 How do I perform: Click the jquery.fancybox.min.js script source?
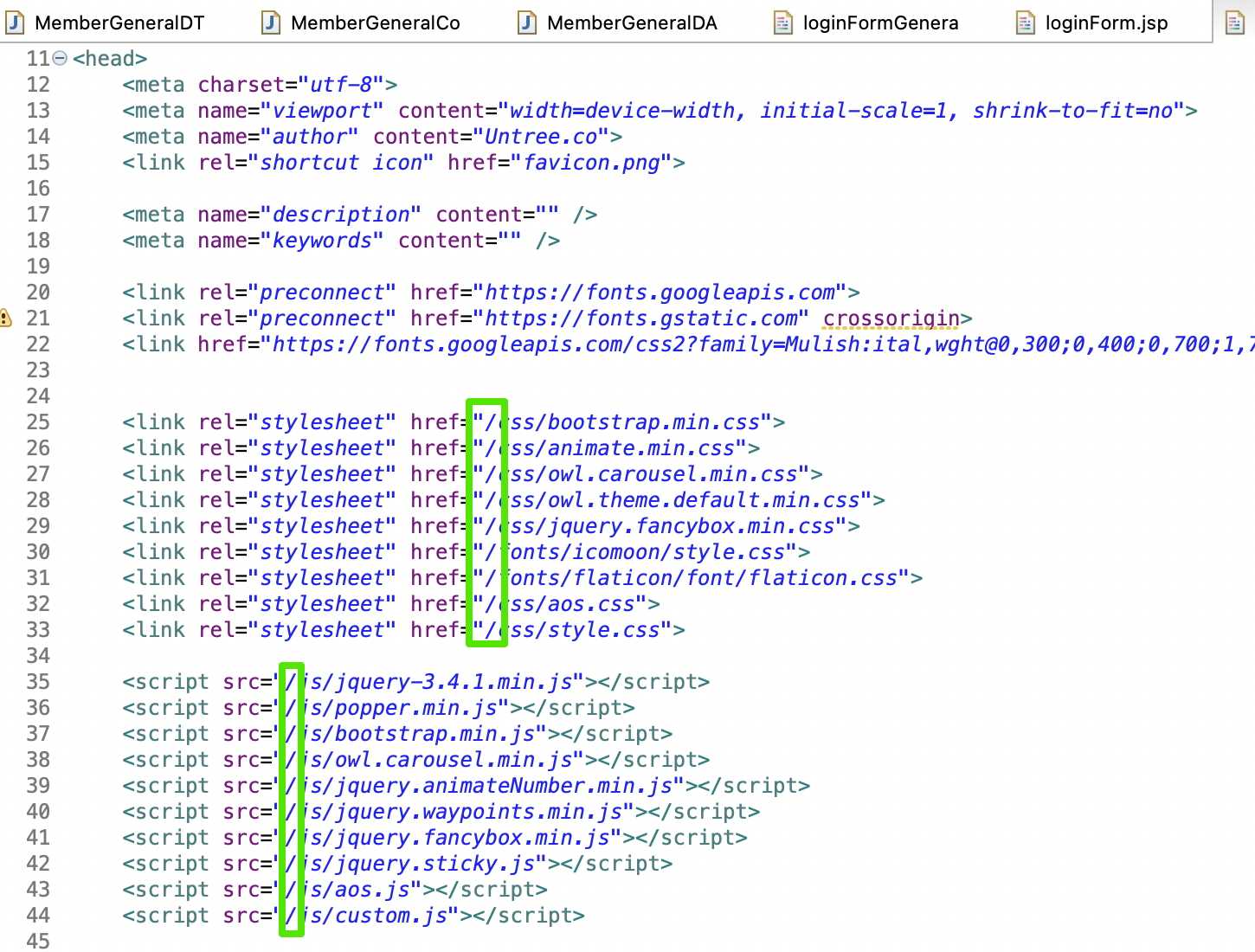[447, 838]
